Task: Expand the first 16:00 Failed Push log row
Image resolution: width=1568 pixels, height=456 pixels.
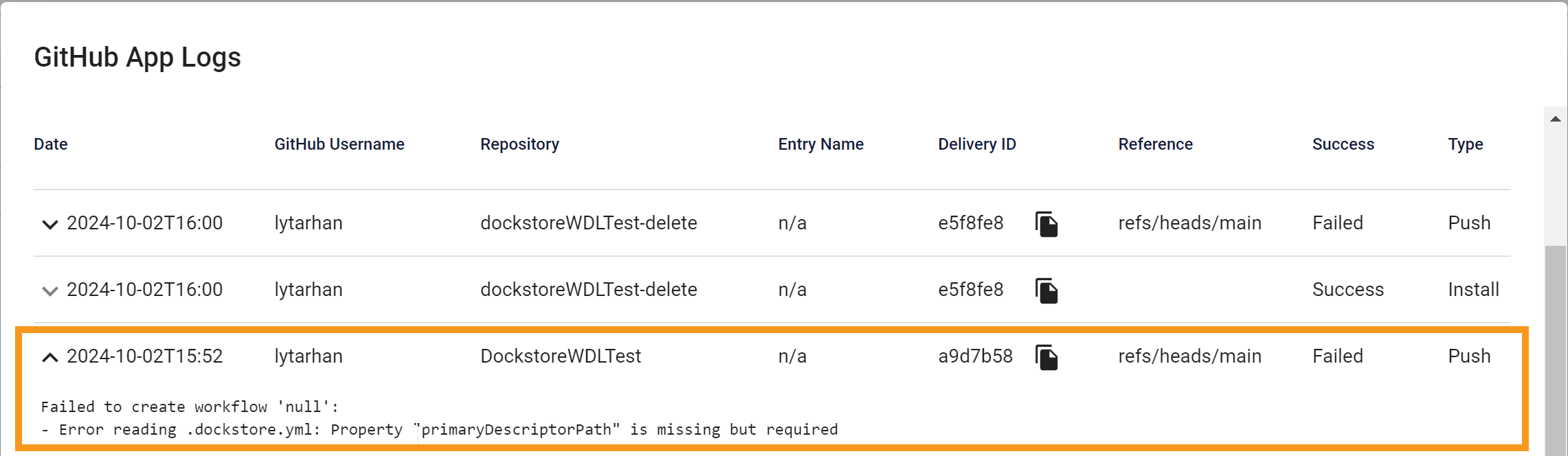Action: pos(49,224)
